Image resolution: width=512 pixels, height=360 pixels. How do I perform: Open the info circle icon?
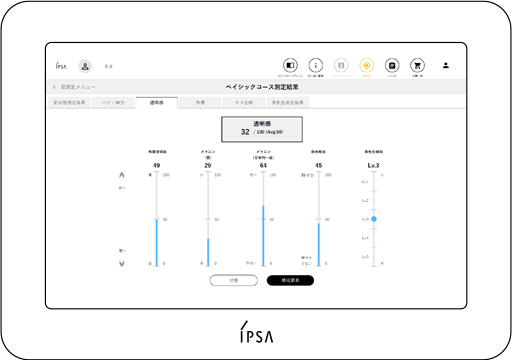(x=315, y=65)
